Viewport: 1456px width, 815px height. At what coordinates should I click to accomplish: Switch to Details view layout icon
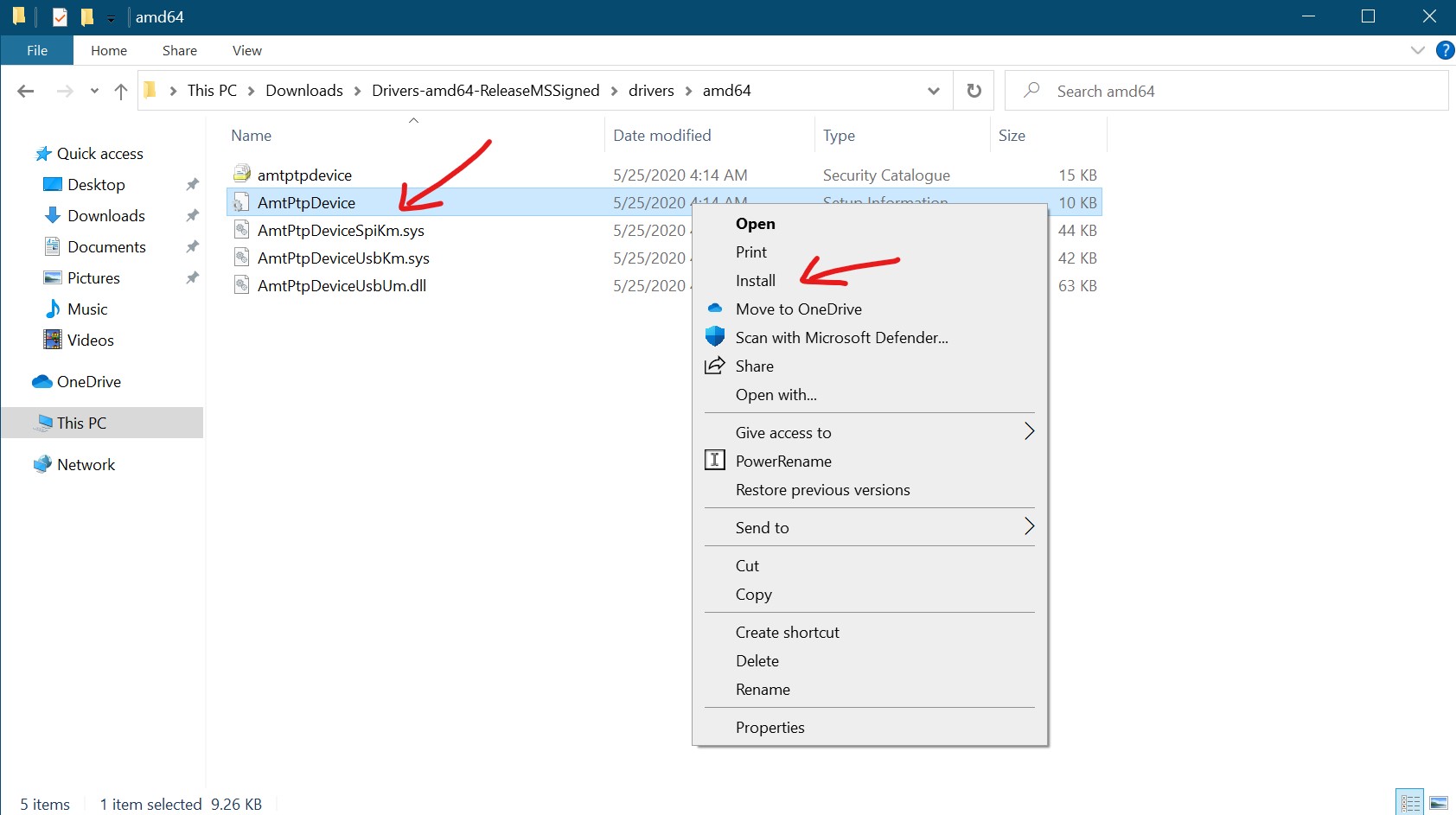click(x=1410, y=803)
